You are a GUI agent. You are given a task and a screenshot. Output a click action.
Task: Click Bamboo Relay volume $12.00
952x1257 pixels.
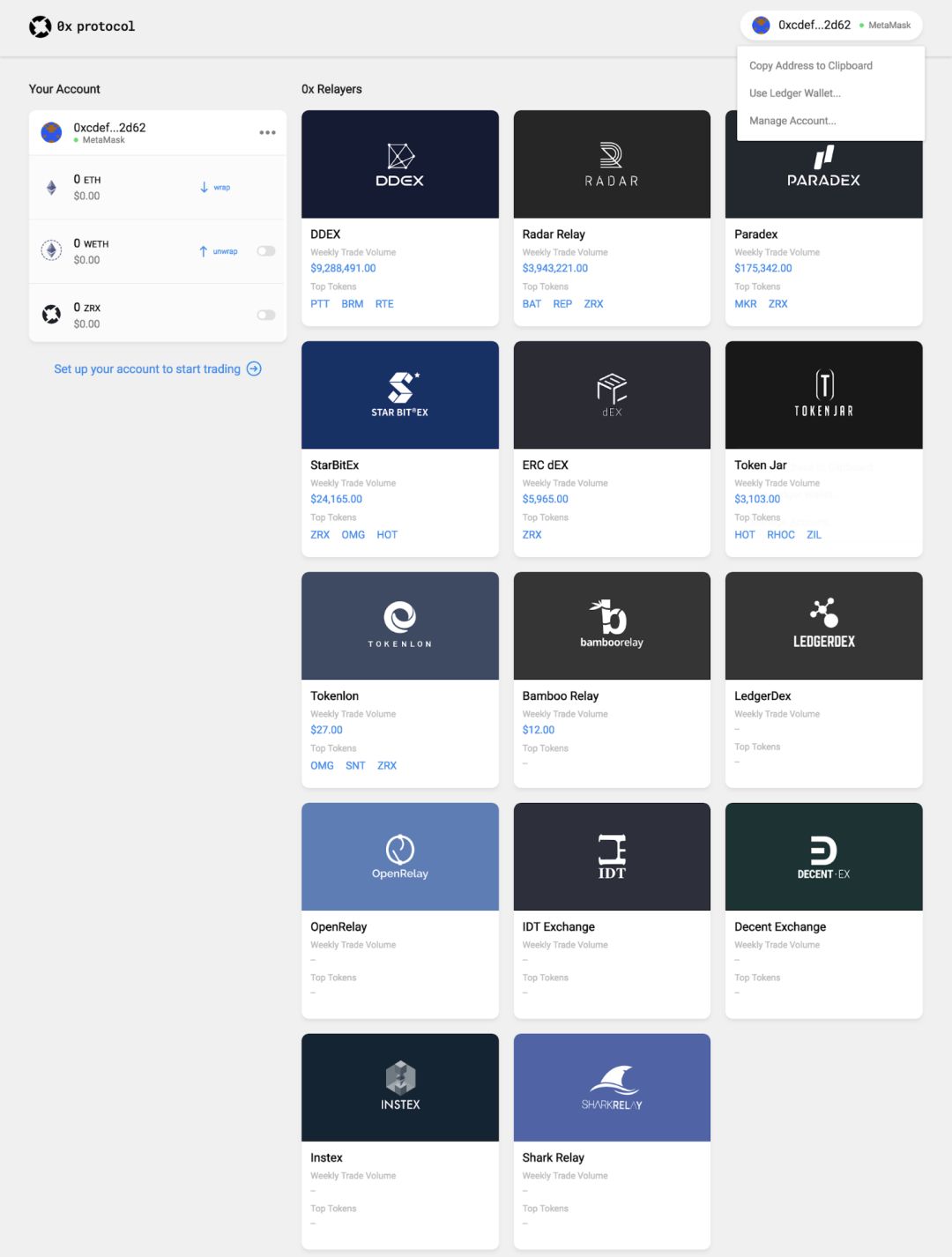pos(539,730)
